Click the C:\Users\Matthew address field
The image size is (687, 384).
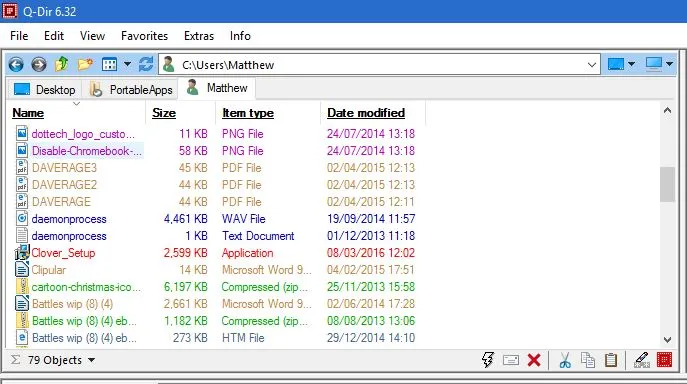(379, 65)
